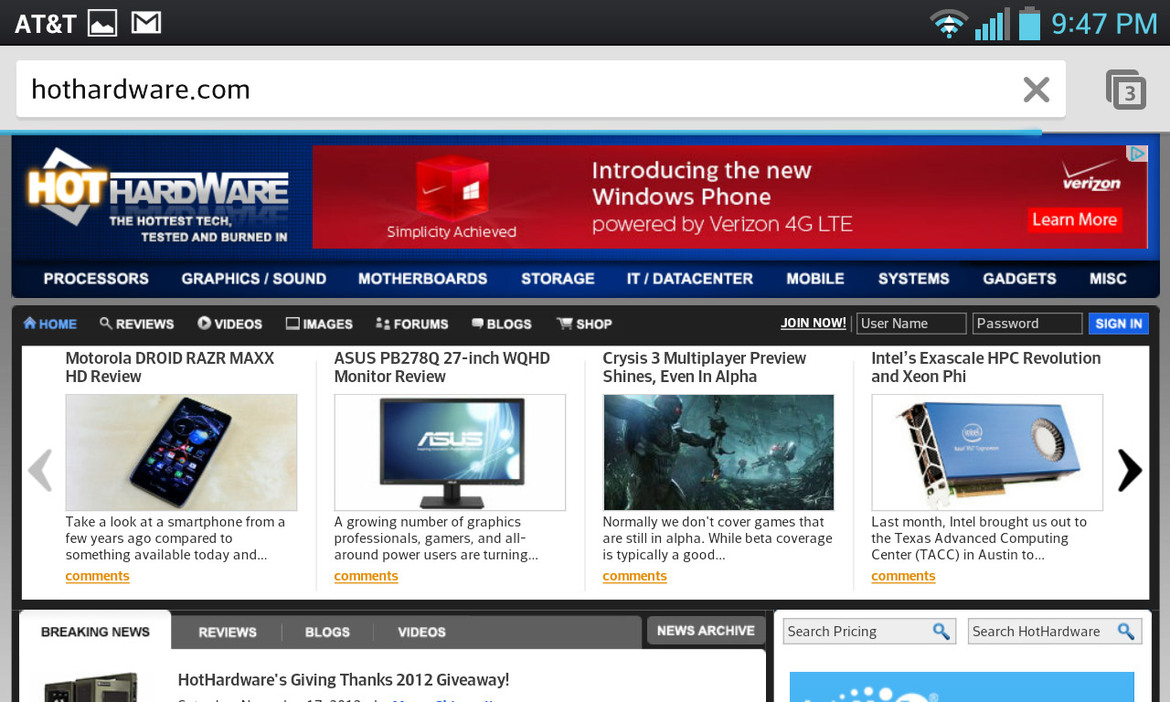
Task: Clear the URL with the X icon
Action: point(1036,90)
